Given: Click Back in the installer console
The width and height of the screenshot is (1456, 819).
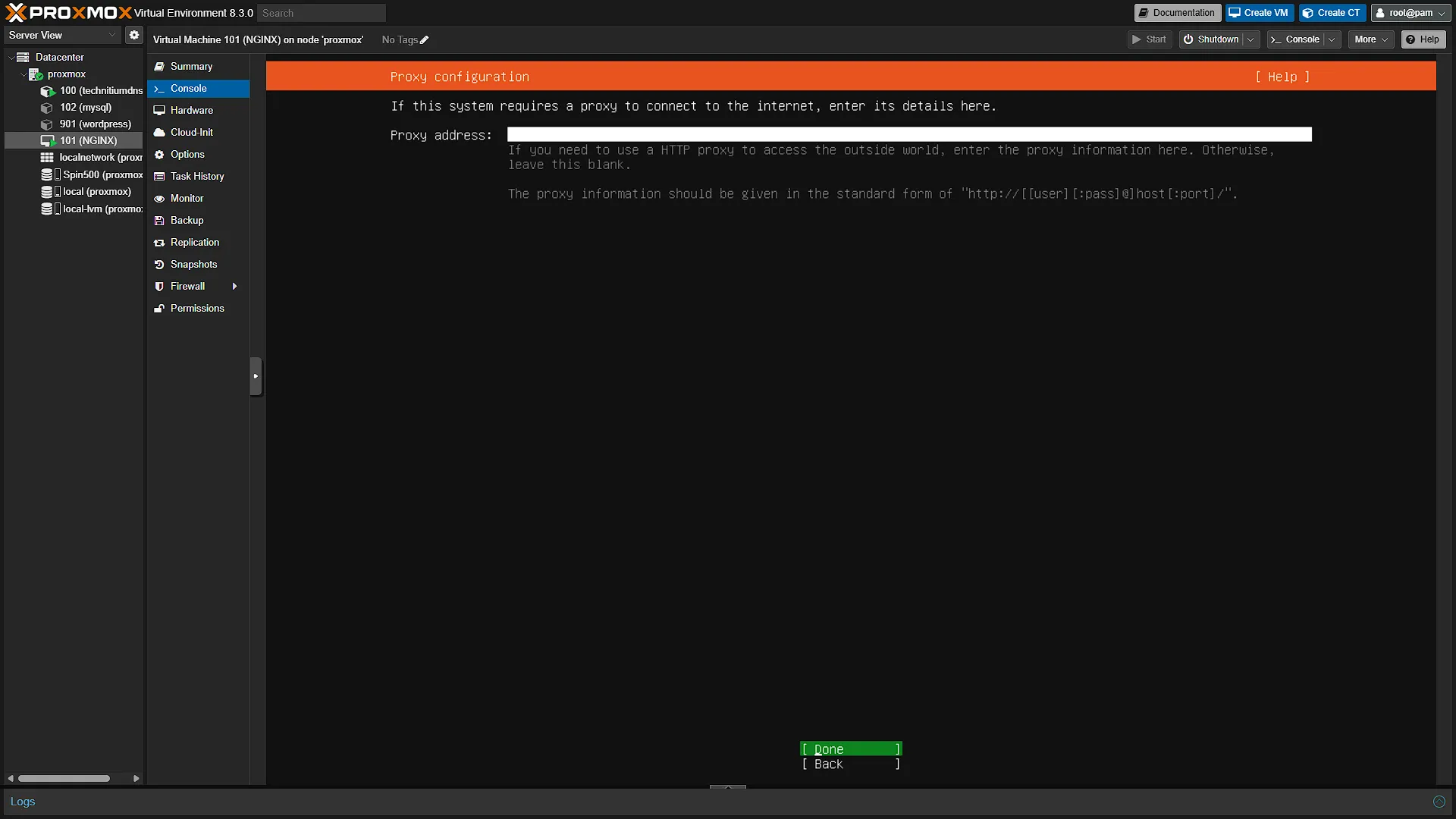Looking at the screenshot, I should (851, 764).
